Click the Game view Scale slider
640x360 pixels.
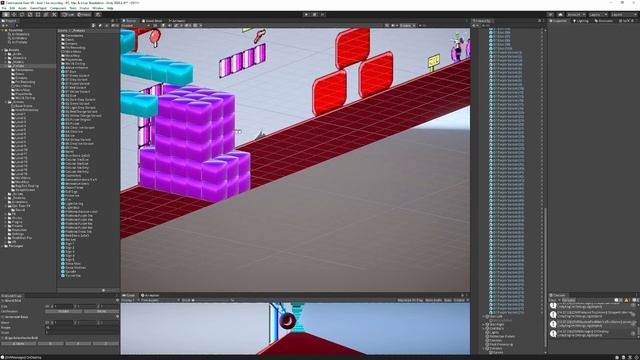pos(212,300)
